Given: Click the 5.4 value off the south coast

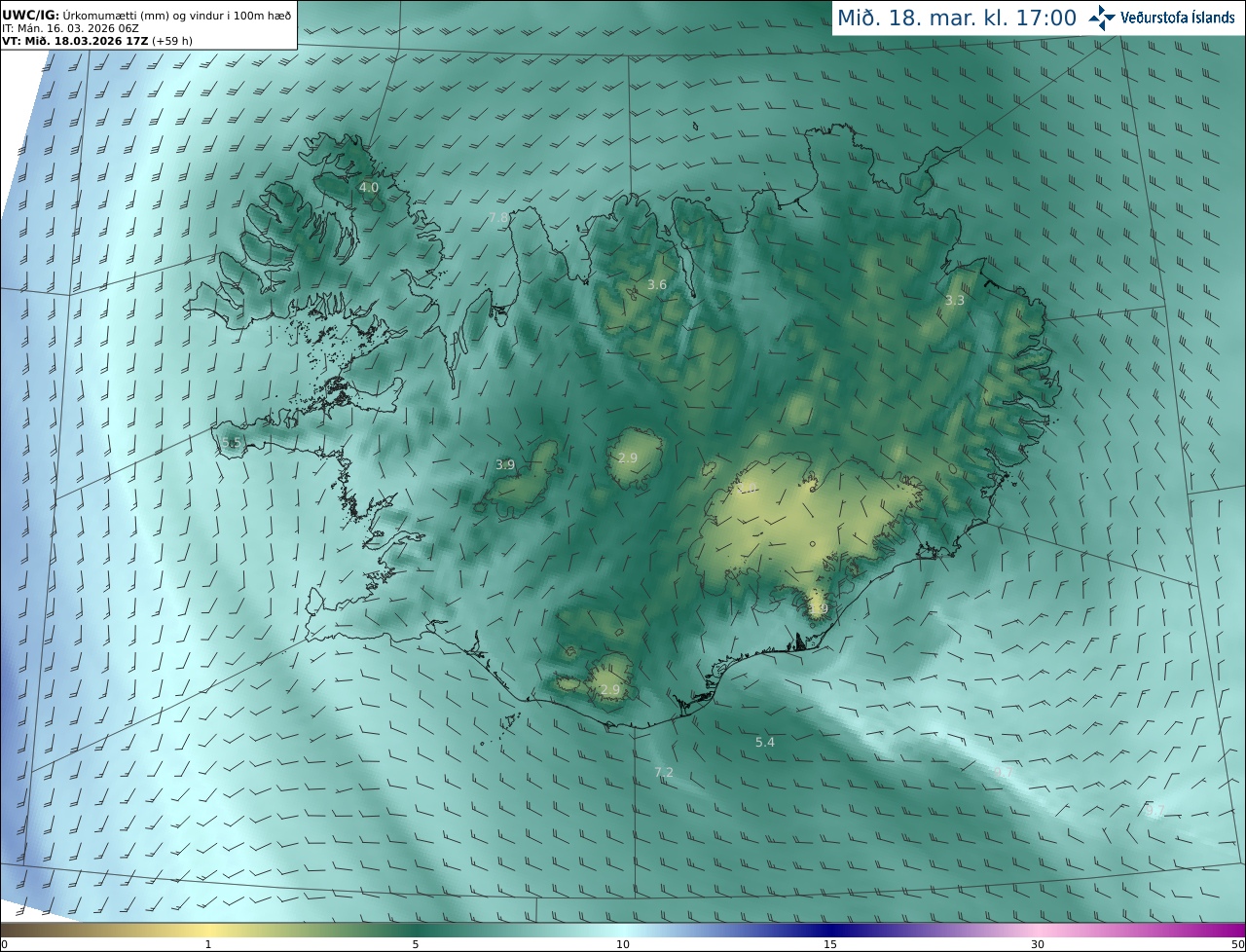Looking at the screenshot, I should coord(765,743).
